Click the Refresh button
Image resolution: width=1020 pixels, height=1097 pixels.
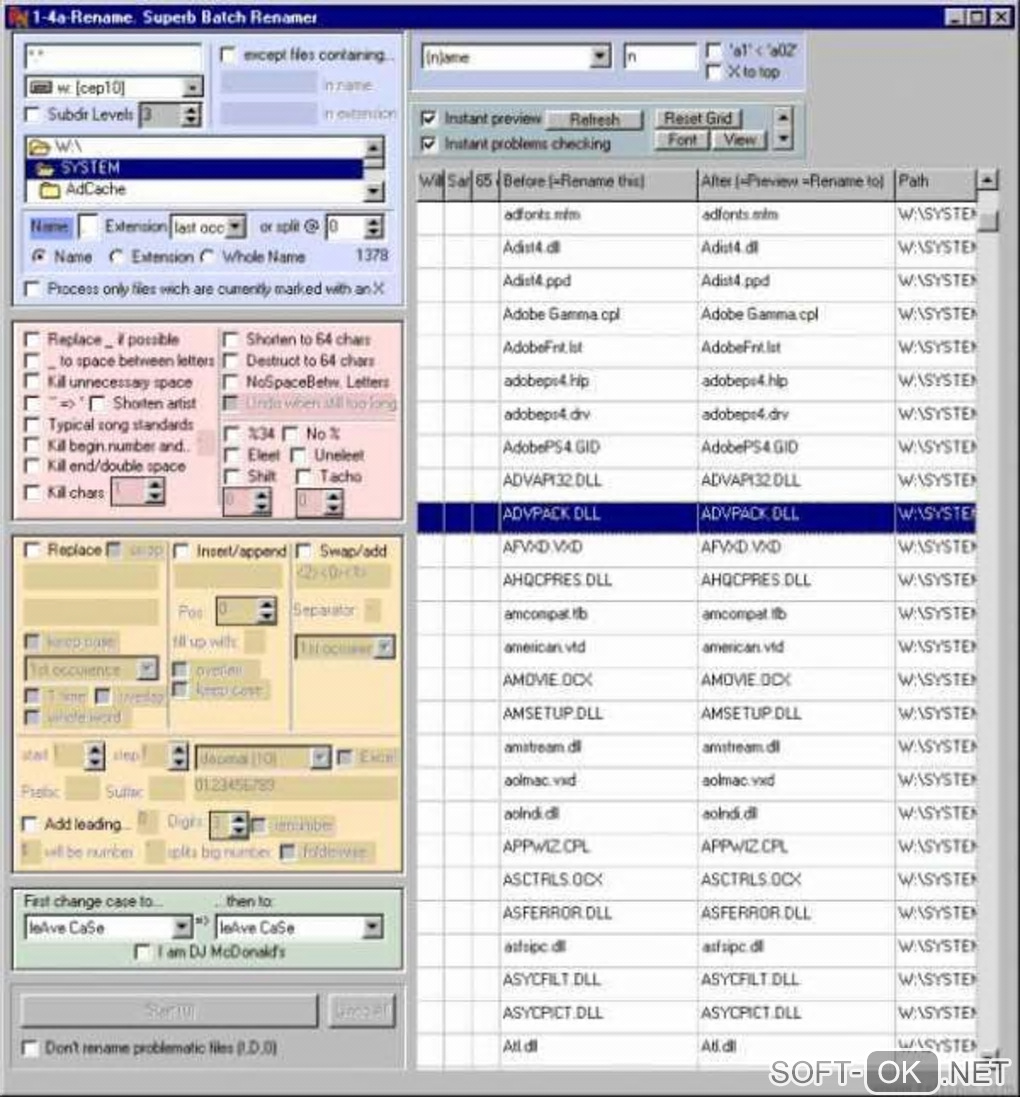(594, 120)
